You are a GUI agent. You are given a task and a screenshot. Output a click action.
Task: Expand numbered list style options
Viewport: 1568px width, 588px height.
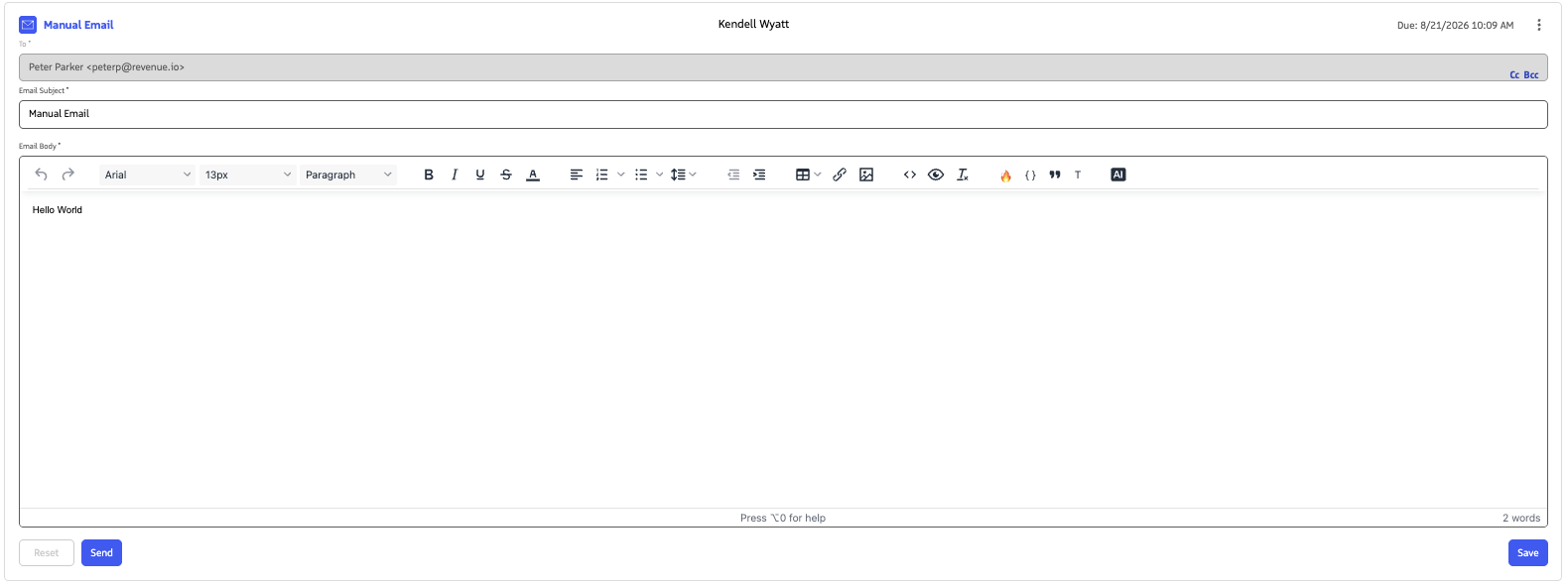(x=621, y=175)
